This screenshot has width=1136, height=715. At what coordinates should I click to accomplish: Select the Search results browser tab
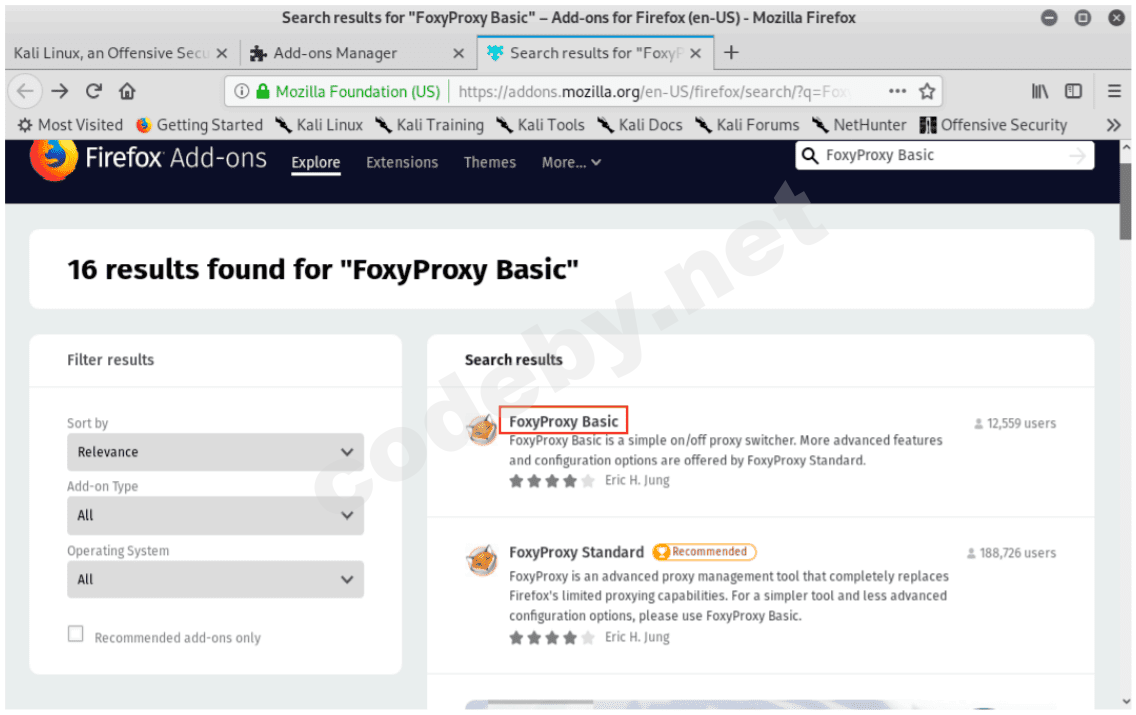pos(595,54)
